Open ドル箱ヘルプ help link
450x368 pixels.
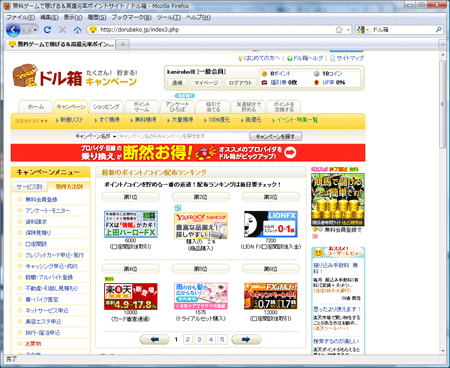[305, 58]
